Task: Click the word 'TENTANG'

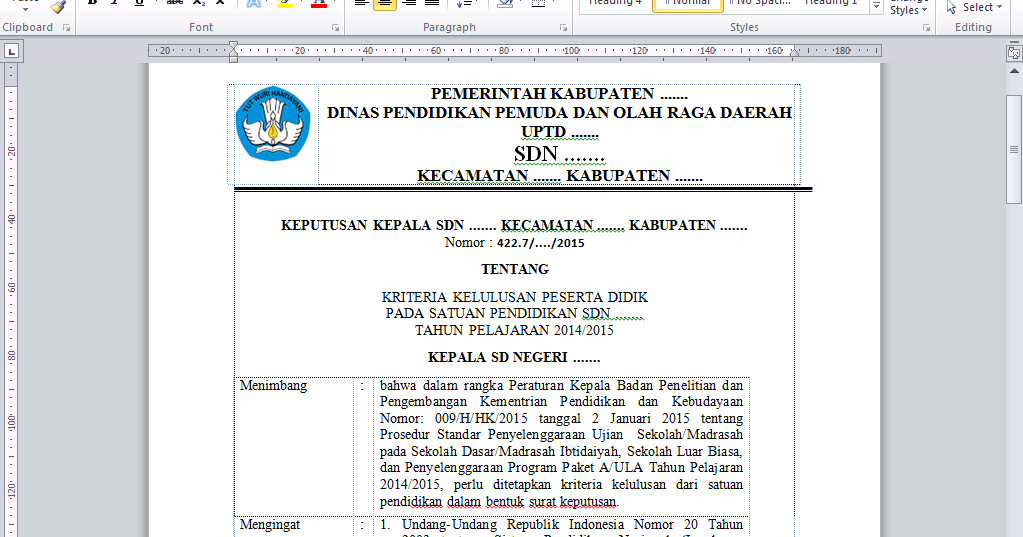Action: [x=515, y=269]
